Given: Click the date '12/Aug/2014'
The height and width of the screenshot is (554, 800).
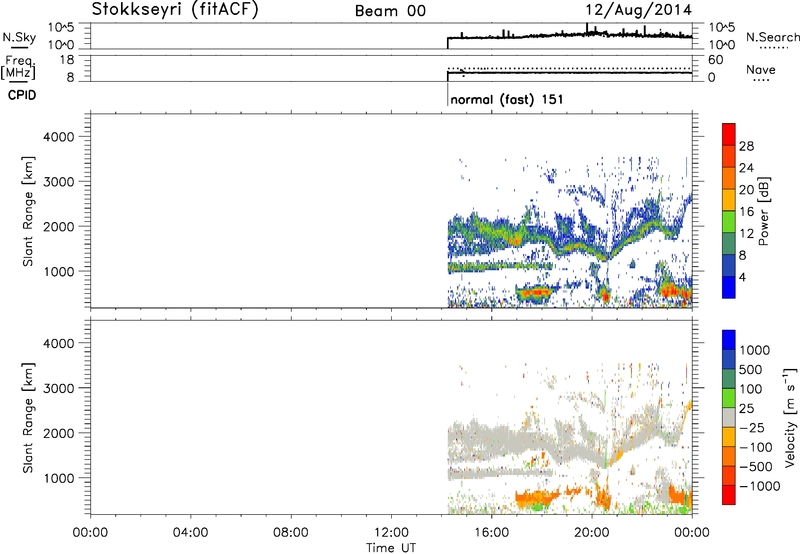Looking at the screenshot, I should (638, 10).
